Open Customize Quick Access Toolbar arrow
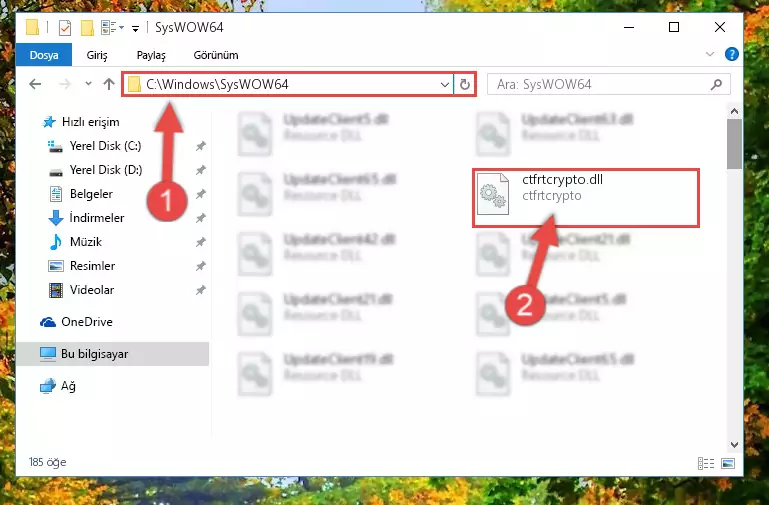Screen dimensions: 769x505 point(135,29)
